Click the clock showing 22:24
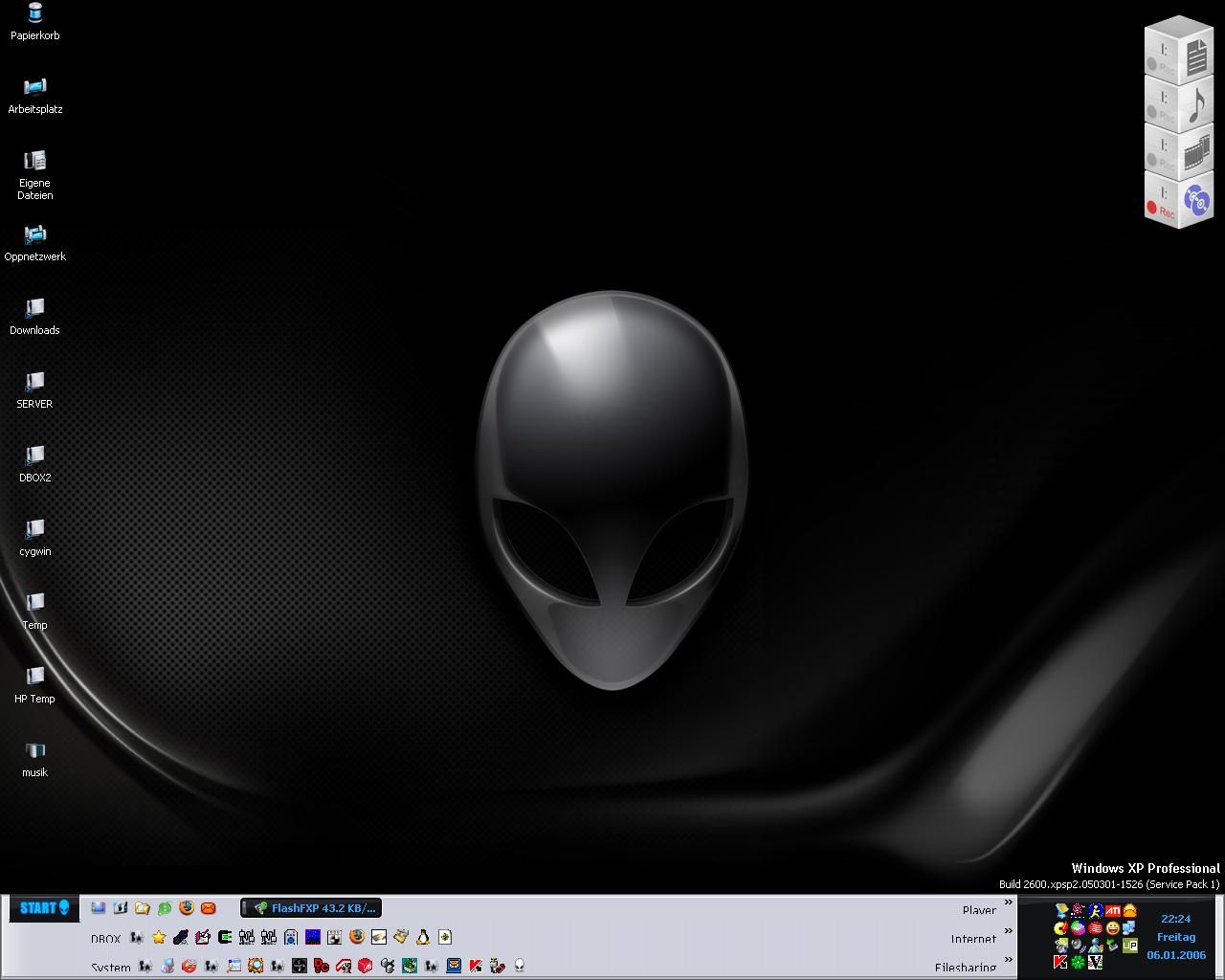The image size is (1225, 980). pyautogui.click(x=1175, y=919)
